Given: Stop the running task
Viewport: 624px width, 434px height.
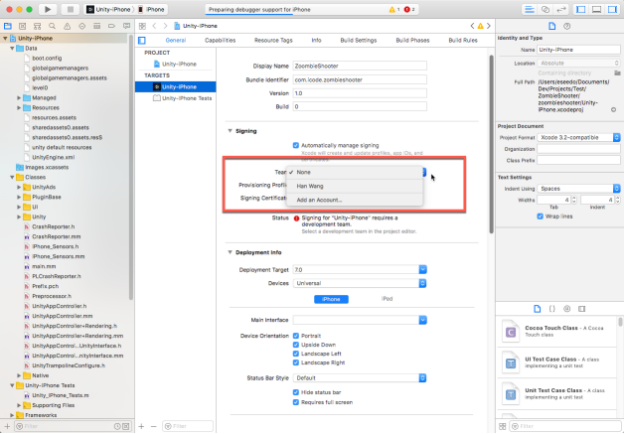Looking at the screenshot, I should click(x=70, y=9).
